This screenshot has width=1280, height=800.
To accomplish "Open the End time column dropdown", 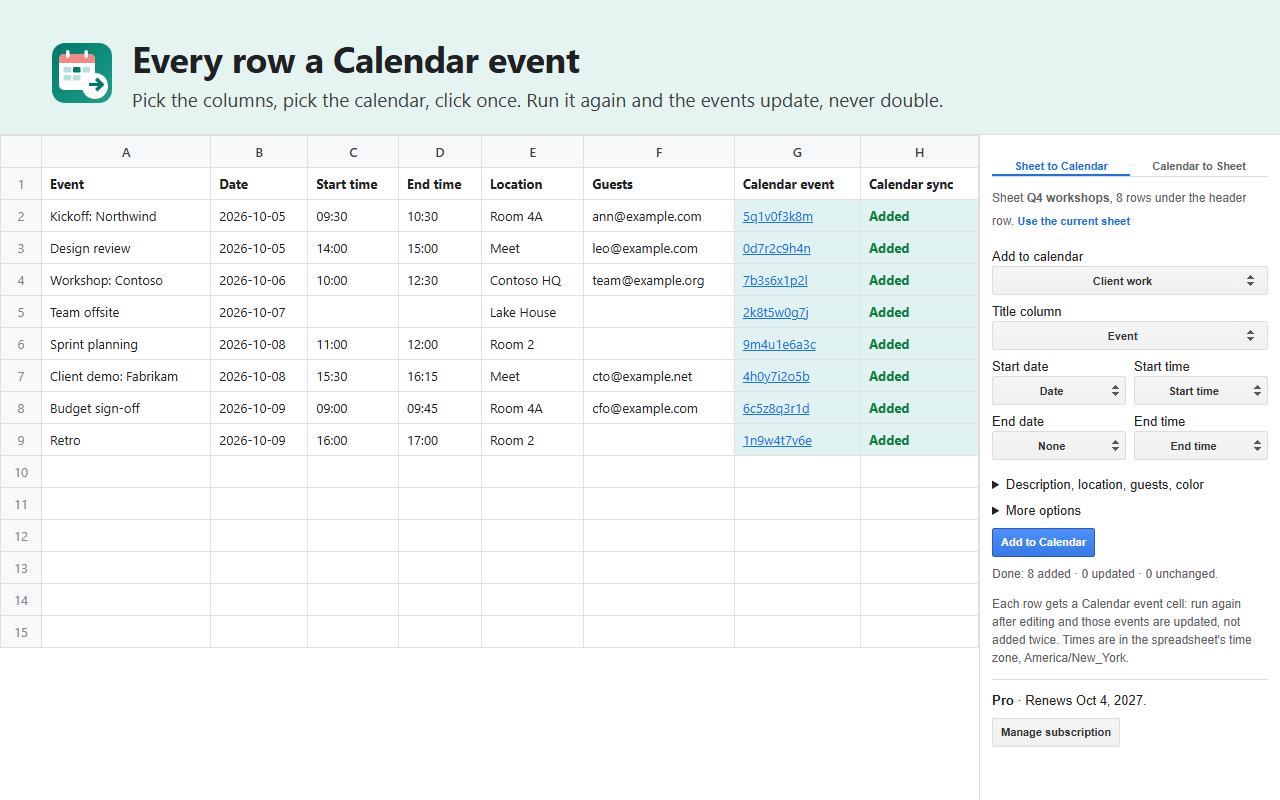I will [1201, 446].
